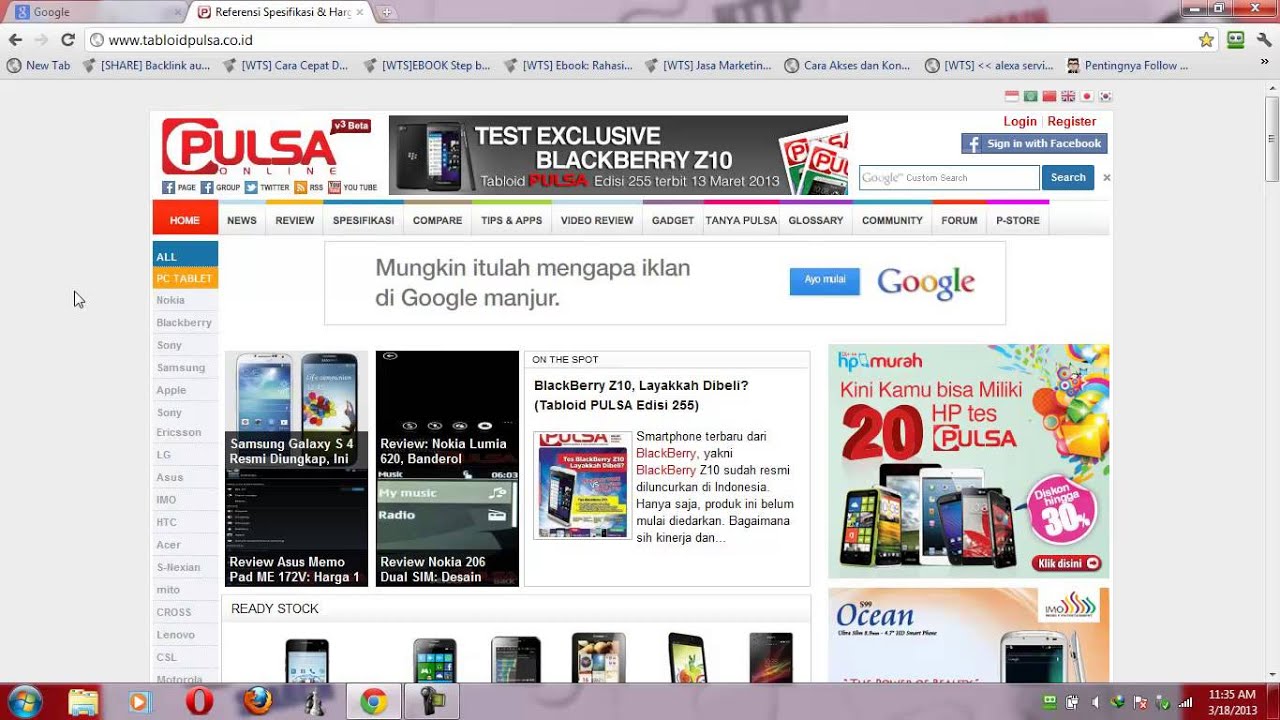Select the Korean flag language icon
This screenshot has height=720, width=1280.
[x=1105, y=97]
